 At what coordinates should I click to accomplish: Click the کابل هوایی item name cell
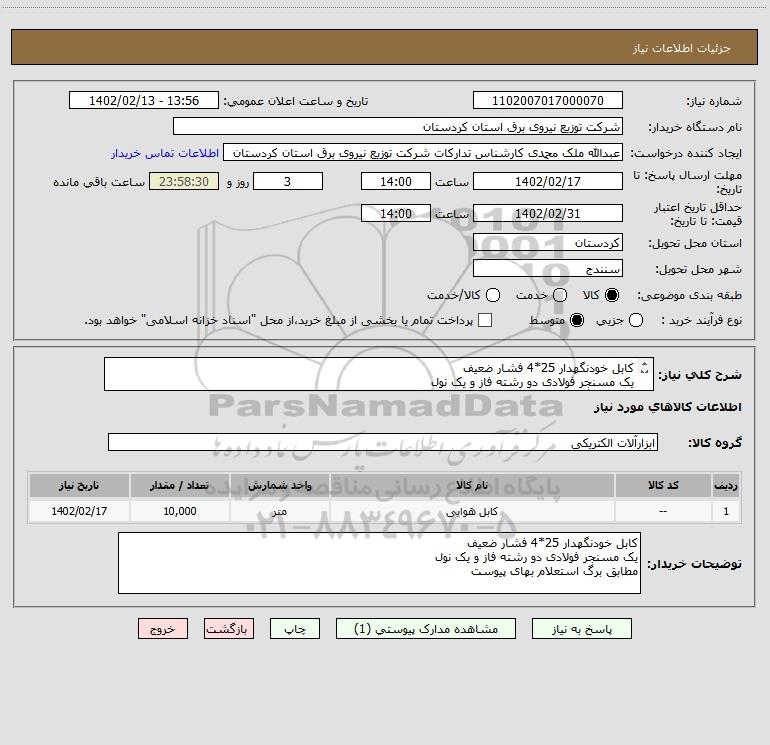coord(472,511)
